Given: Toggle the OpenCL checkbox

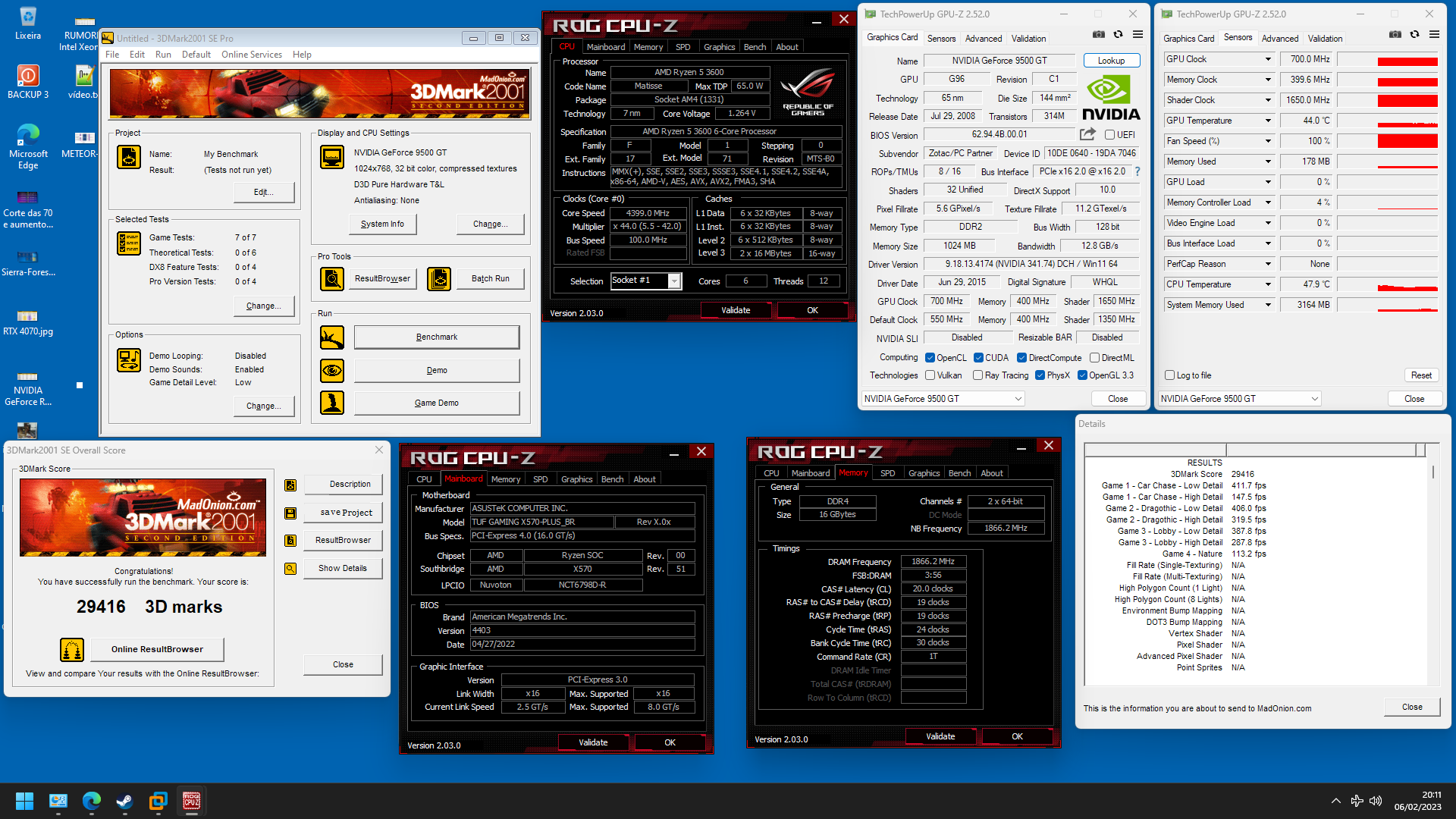Looking at the screenshot, I should pyautogui.click(x=930, y=358).
